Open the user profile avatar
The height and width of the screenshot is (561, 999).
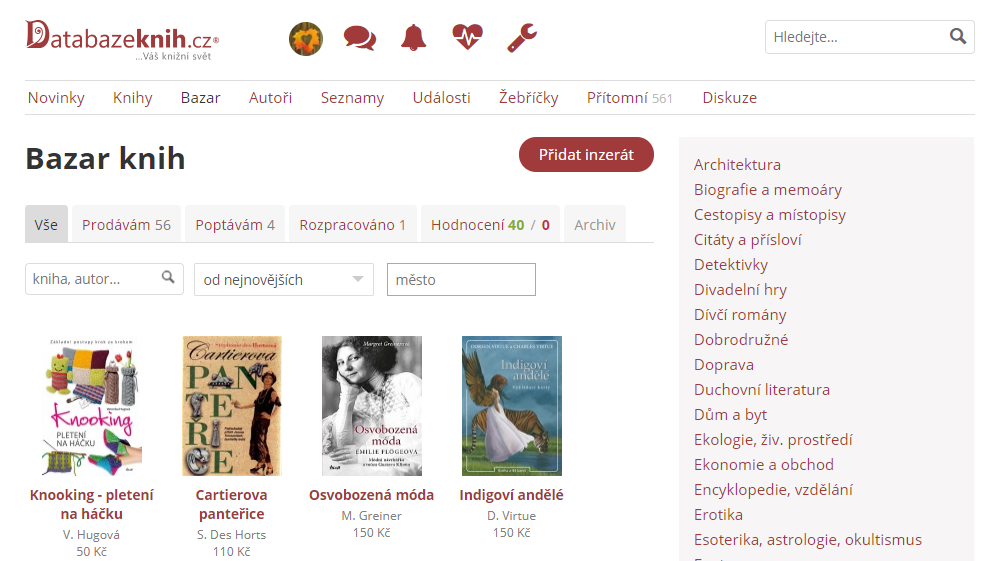coord(306,39)
